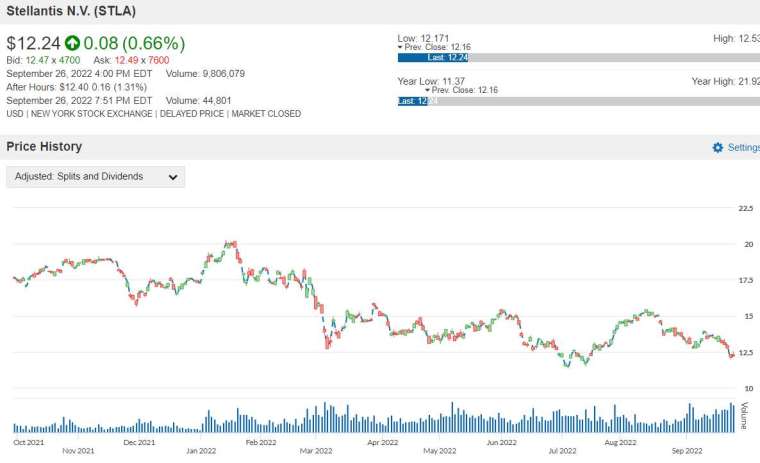Click the Jan 2022 axis label
Viewport: 760px width, 463px height.
201,451
